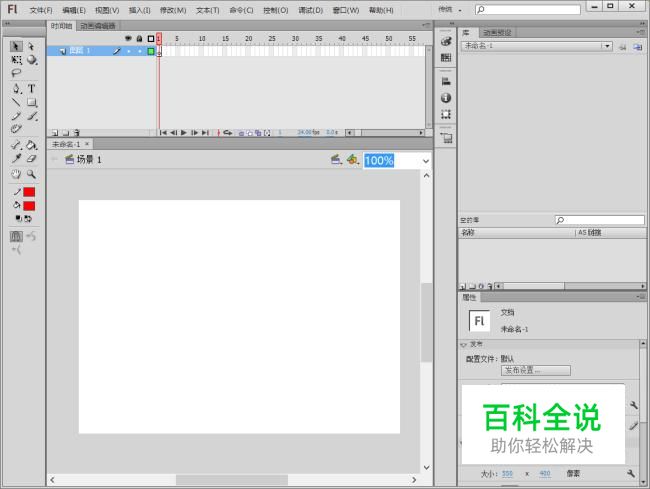Toggle the Snap to Objects option
650x489 pixels.
(16, 236)
